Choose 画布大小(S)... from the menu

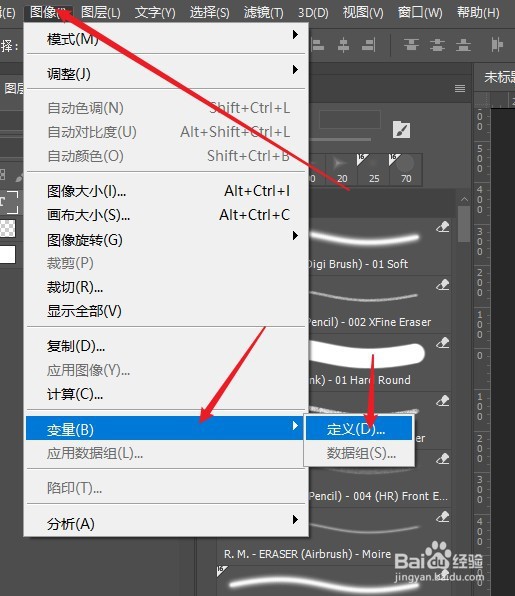click(167, 215)
